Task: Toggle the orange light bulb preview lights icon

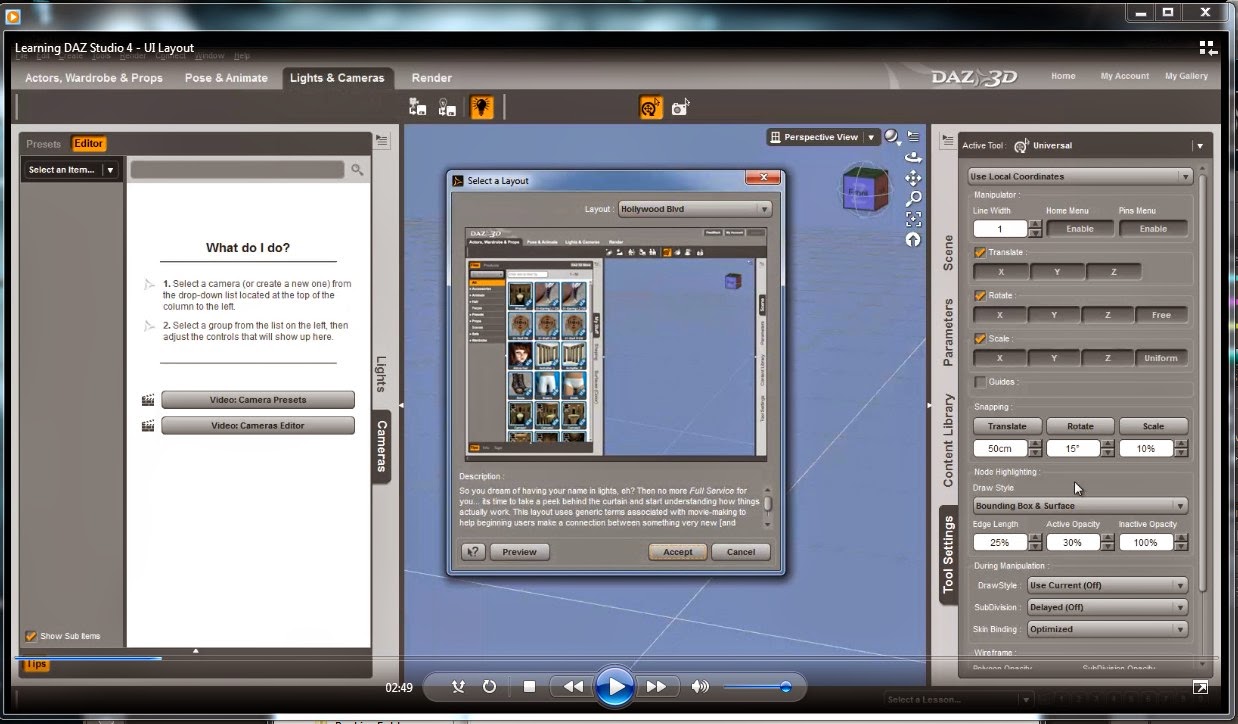Action: [482, 107]
